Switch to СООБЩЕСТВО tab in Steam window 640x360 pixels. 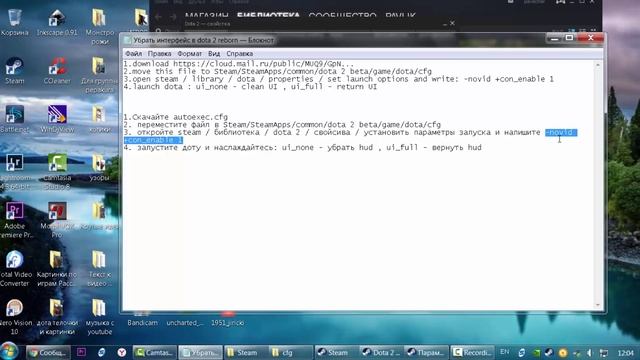coord(342,16)
